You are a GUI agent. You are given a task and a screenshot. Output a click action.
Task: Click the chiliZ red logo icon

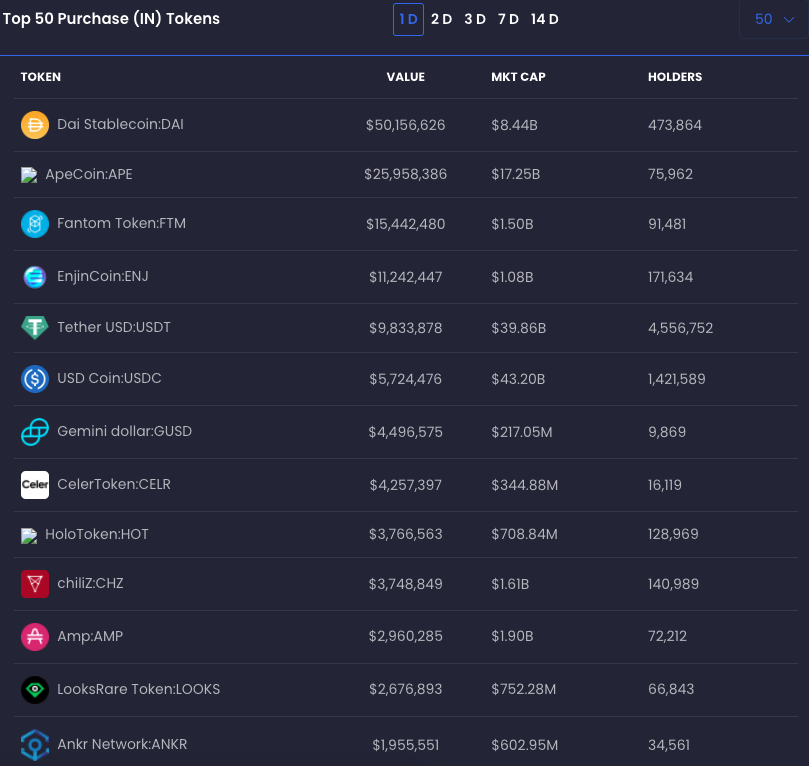click(35, 584)
